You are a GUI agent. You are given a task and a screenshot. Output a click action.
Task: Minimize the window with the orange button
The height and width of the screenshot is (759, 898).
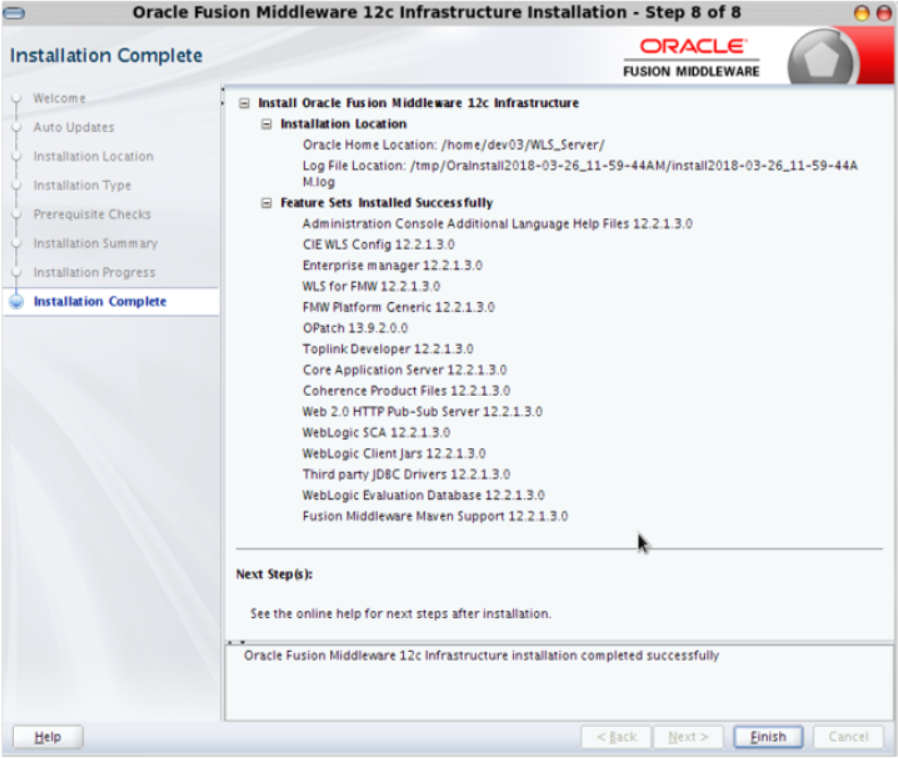click(861, 13)
